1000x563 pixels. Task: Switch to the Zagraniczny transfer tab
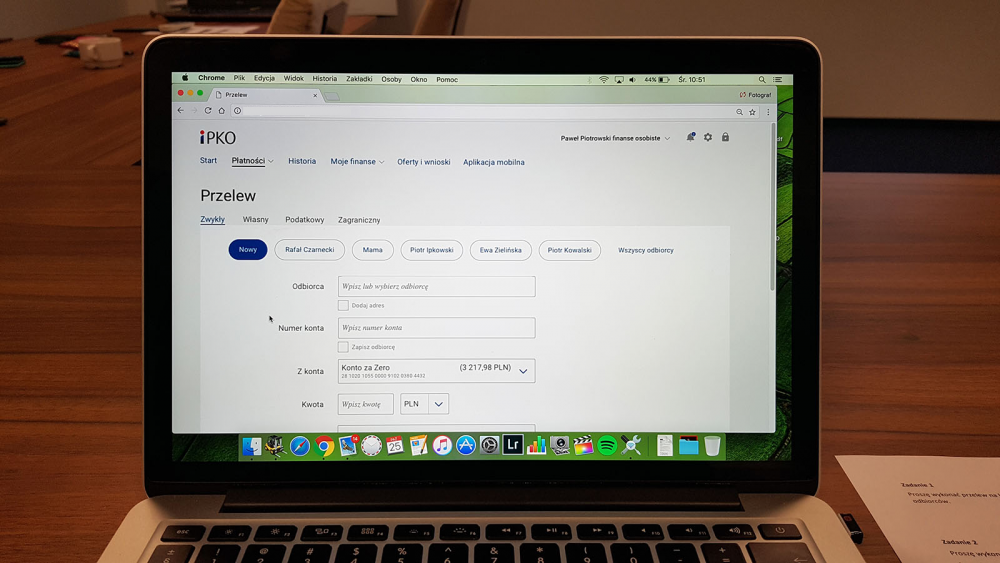pyautogui.click(x=359, y=220)
